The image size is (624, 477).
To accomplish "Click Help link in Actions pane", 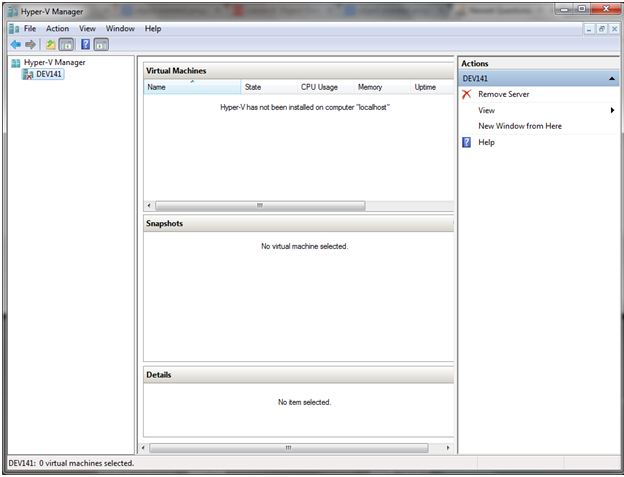I will click(486, 142).
